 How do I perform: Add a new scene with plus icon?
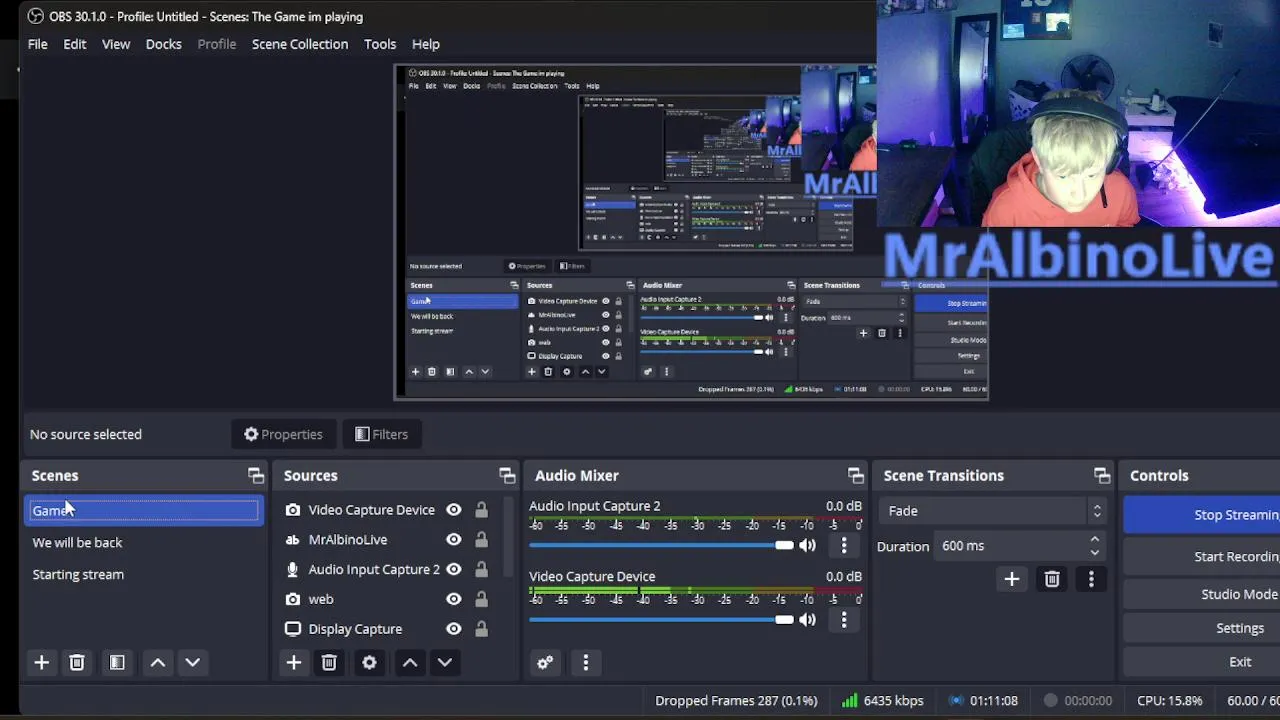pos(41,662)
